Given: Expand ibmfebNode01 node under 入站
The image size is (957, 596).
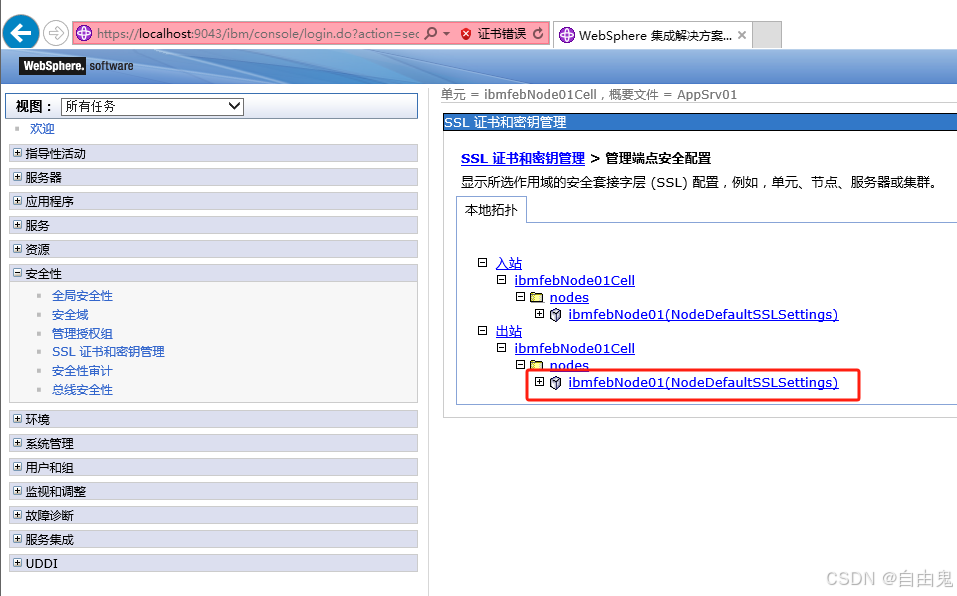Looking at the screenshot, I should point(539,314).
